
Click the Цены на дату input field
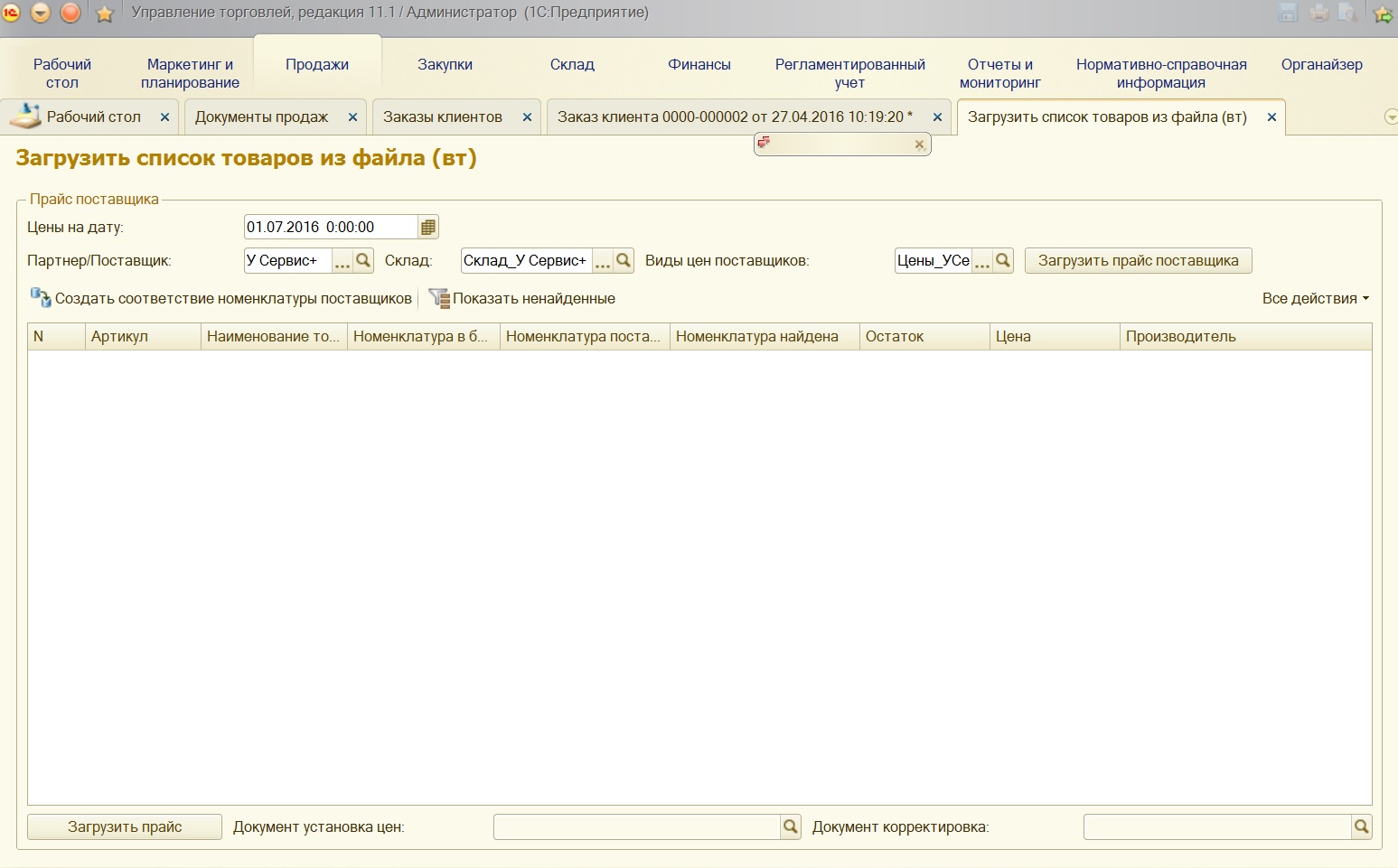click(x=331, y=228)
